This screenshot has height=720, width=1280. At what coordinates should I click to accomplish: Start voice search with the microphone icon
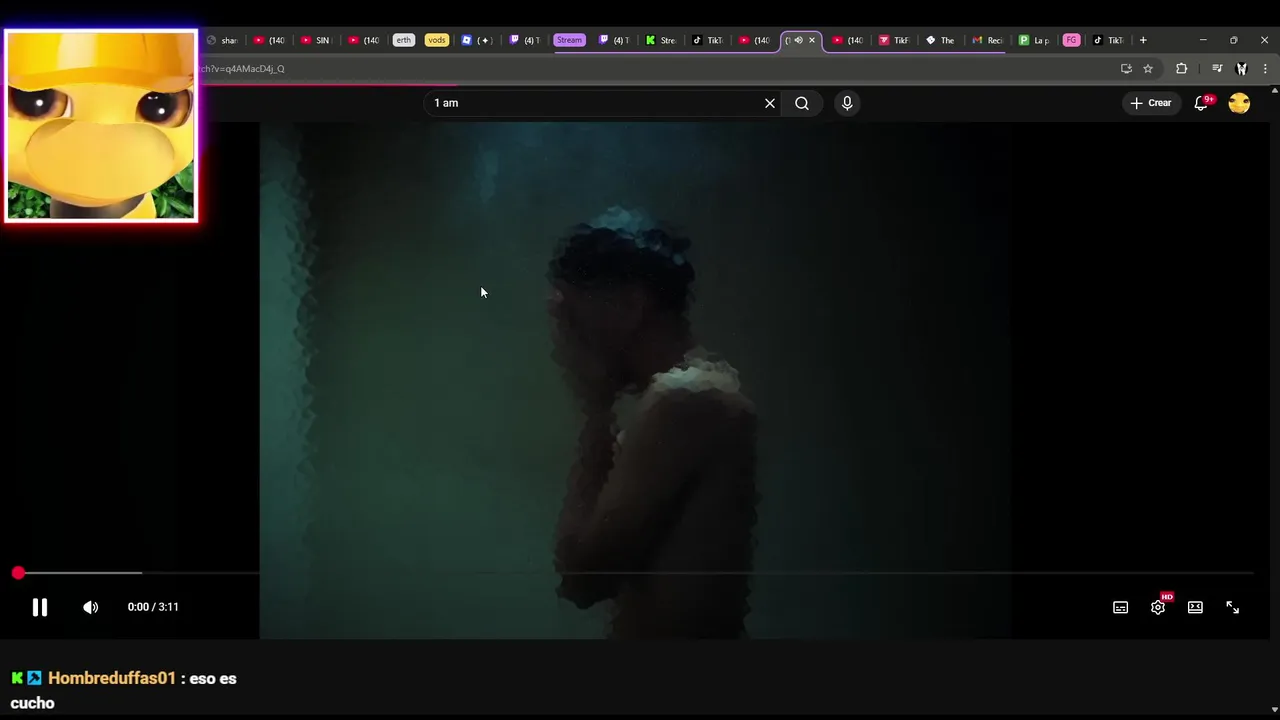coord(847,103)
